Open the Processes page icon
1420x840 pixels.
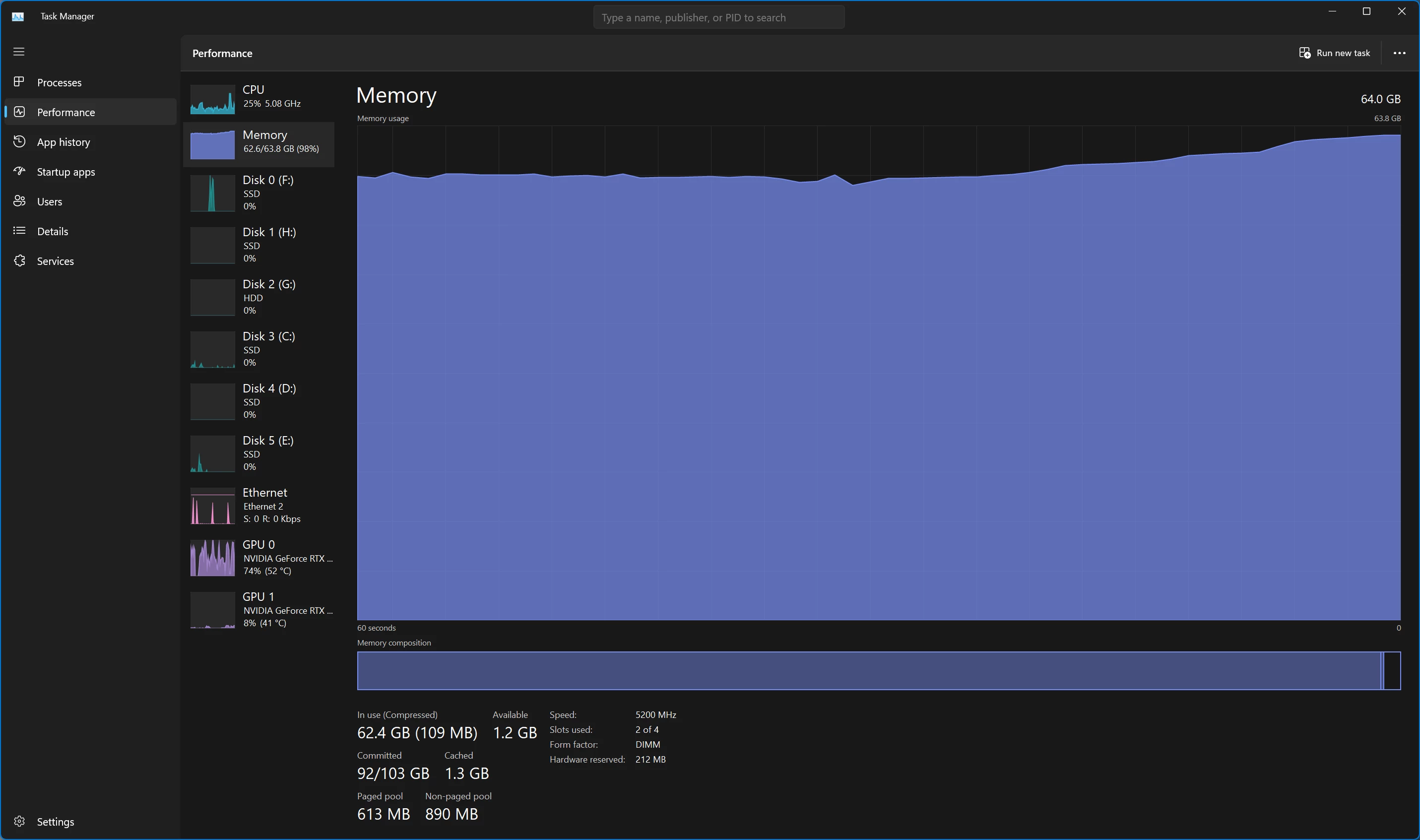(19, 82)
